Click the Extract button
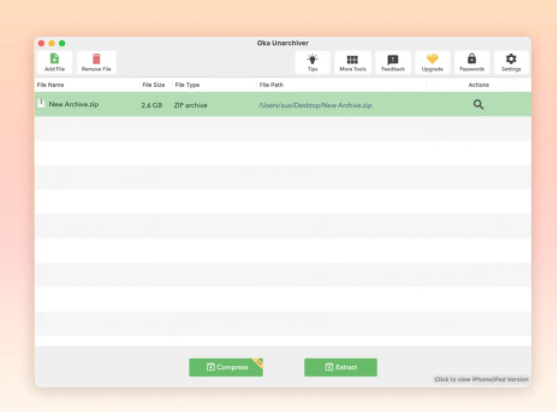557x412 pixels. click(341, 367)
